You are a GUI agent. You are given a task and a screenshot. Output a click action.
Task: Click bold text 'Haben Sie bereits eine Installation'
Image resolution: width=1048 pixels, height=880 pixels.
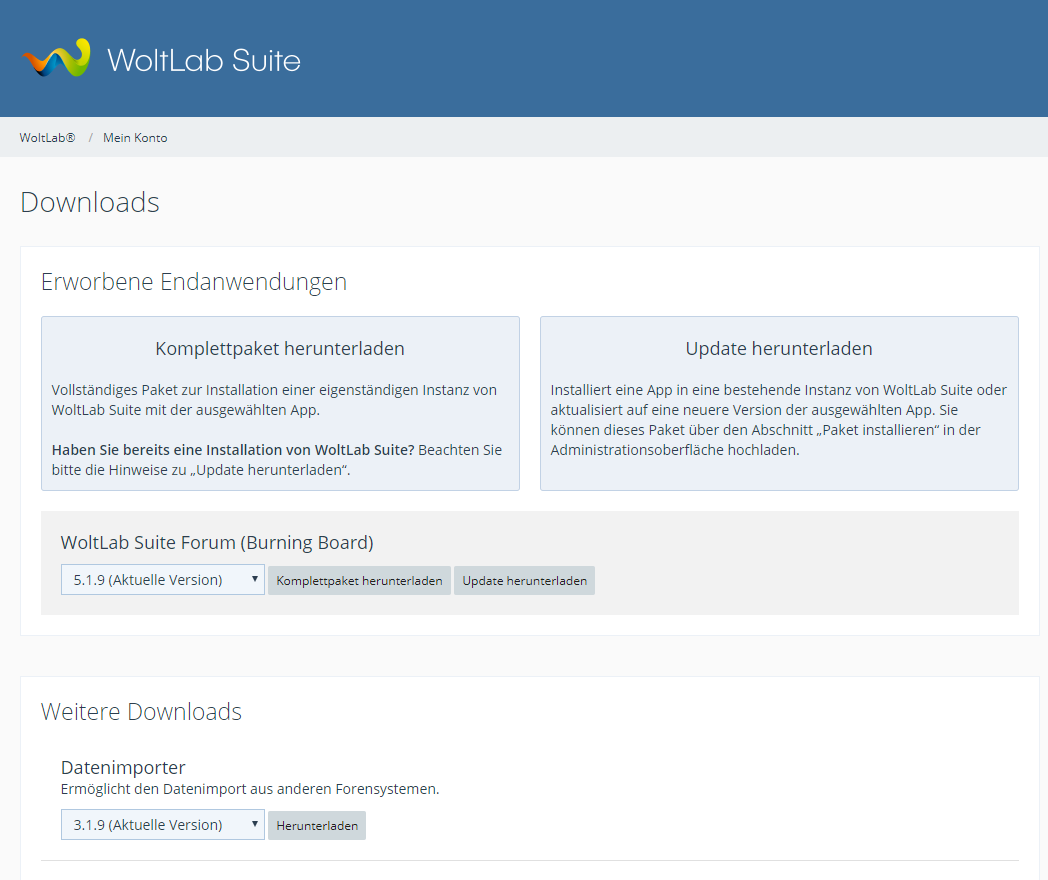232,450
